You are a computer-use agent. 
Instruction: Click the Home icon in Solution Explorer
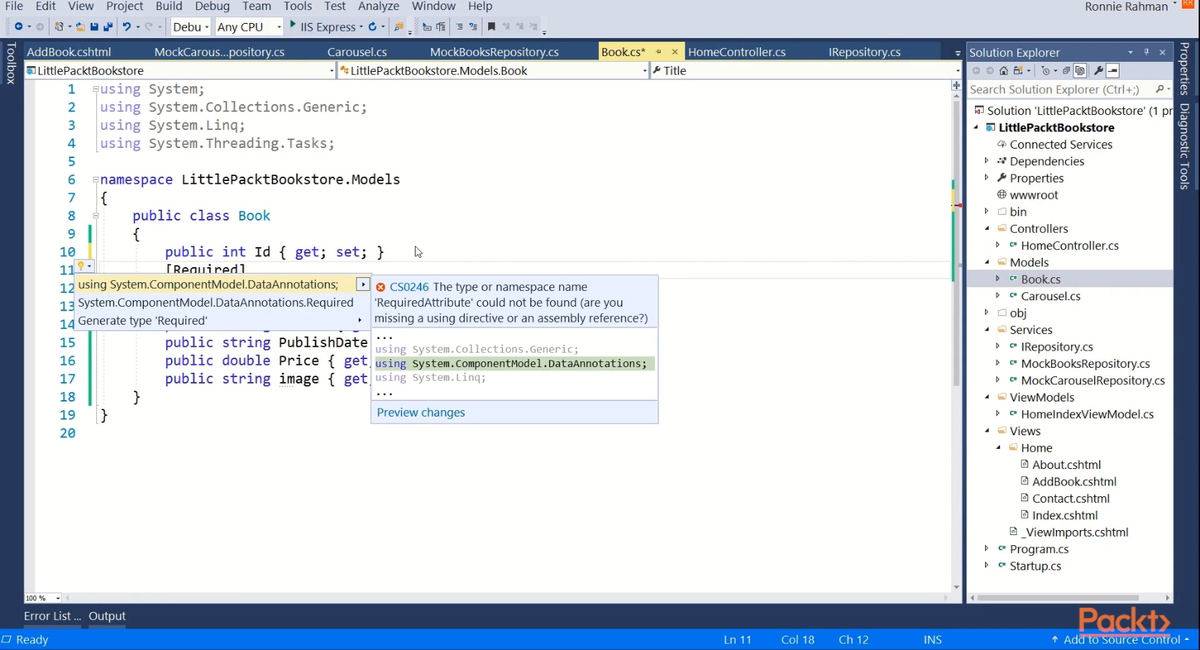click(x=1004, y=71)
